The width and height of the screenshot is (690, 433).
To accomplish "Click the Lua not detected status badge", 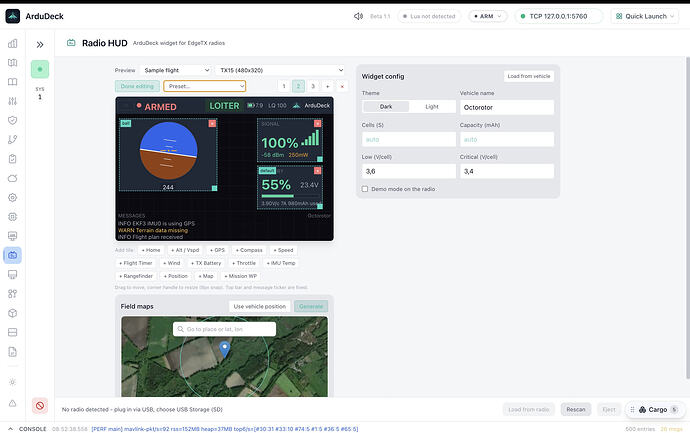I will 429,16.
